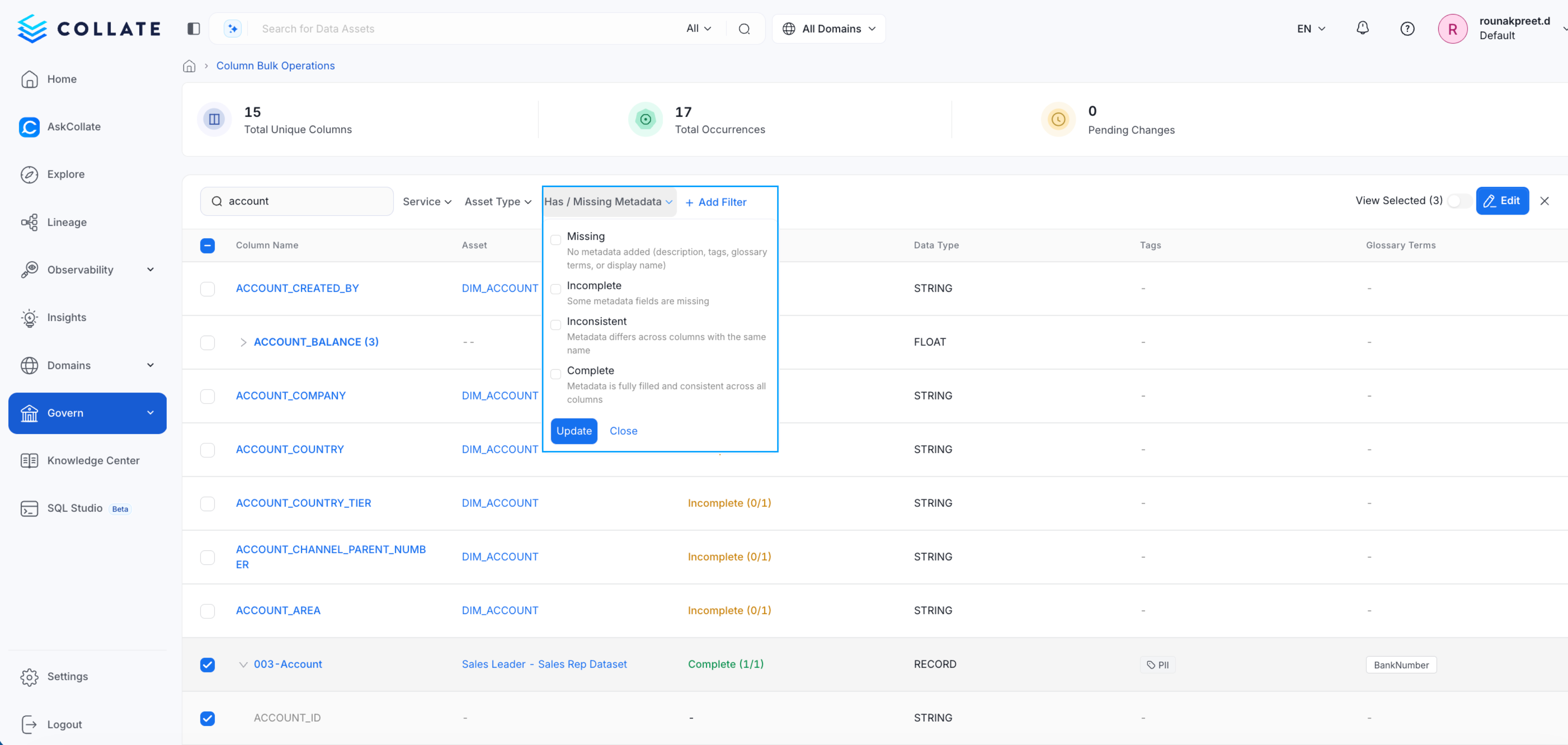Click the Edit button
This screenshot has width=1568, height=745.
pyautogui.click(x=1502, y=201)
